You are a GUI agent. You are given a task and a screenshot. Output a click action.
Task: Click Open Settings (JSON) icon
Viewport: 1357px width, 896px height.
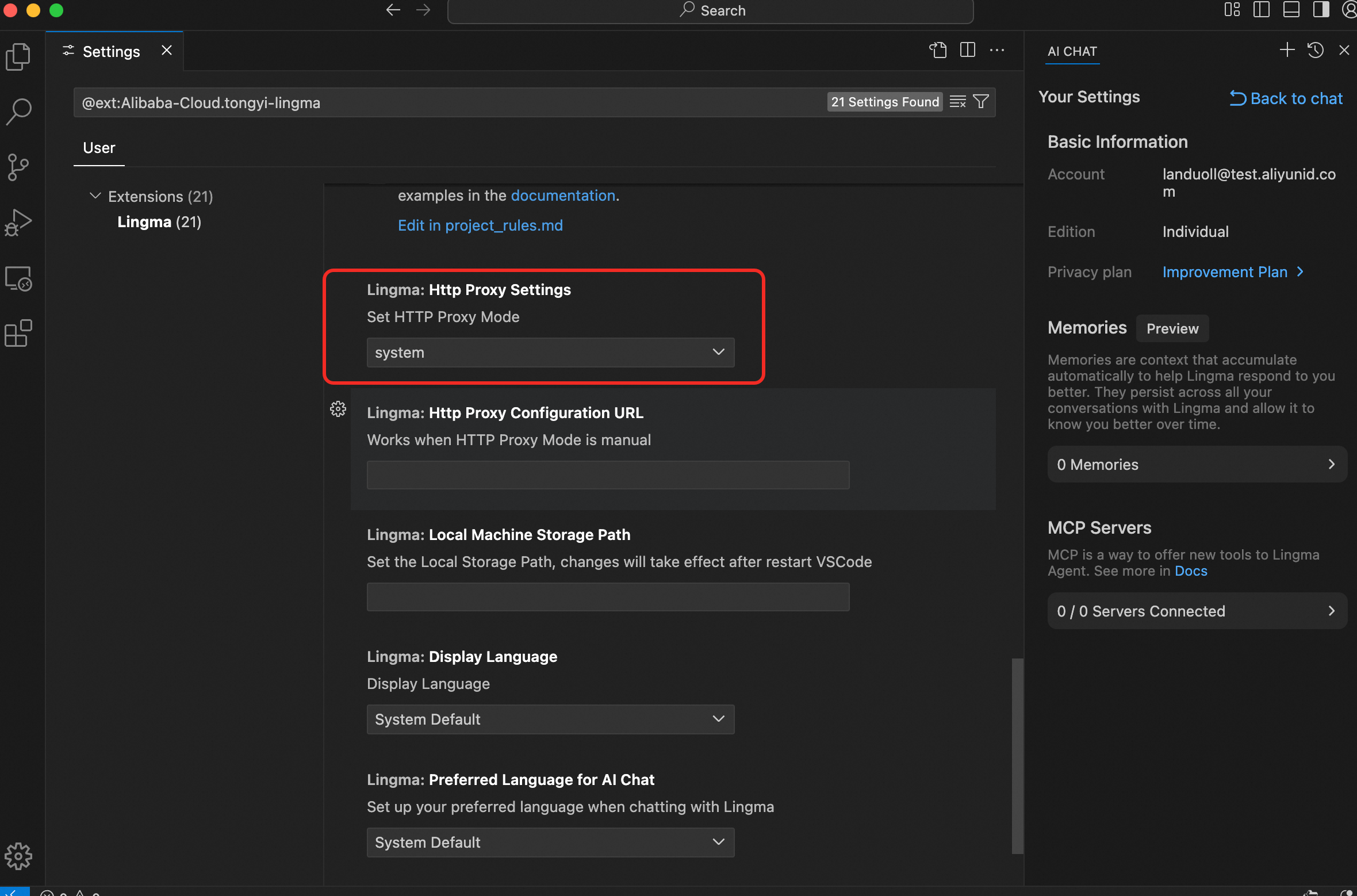[x=938, y=51]
